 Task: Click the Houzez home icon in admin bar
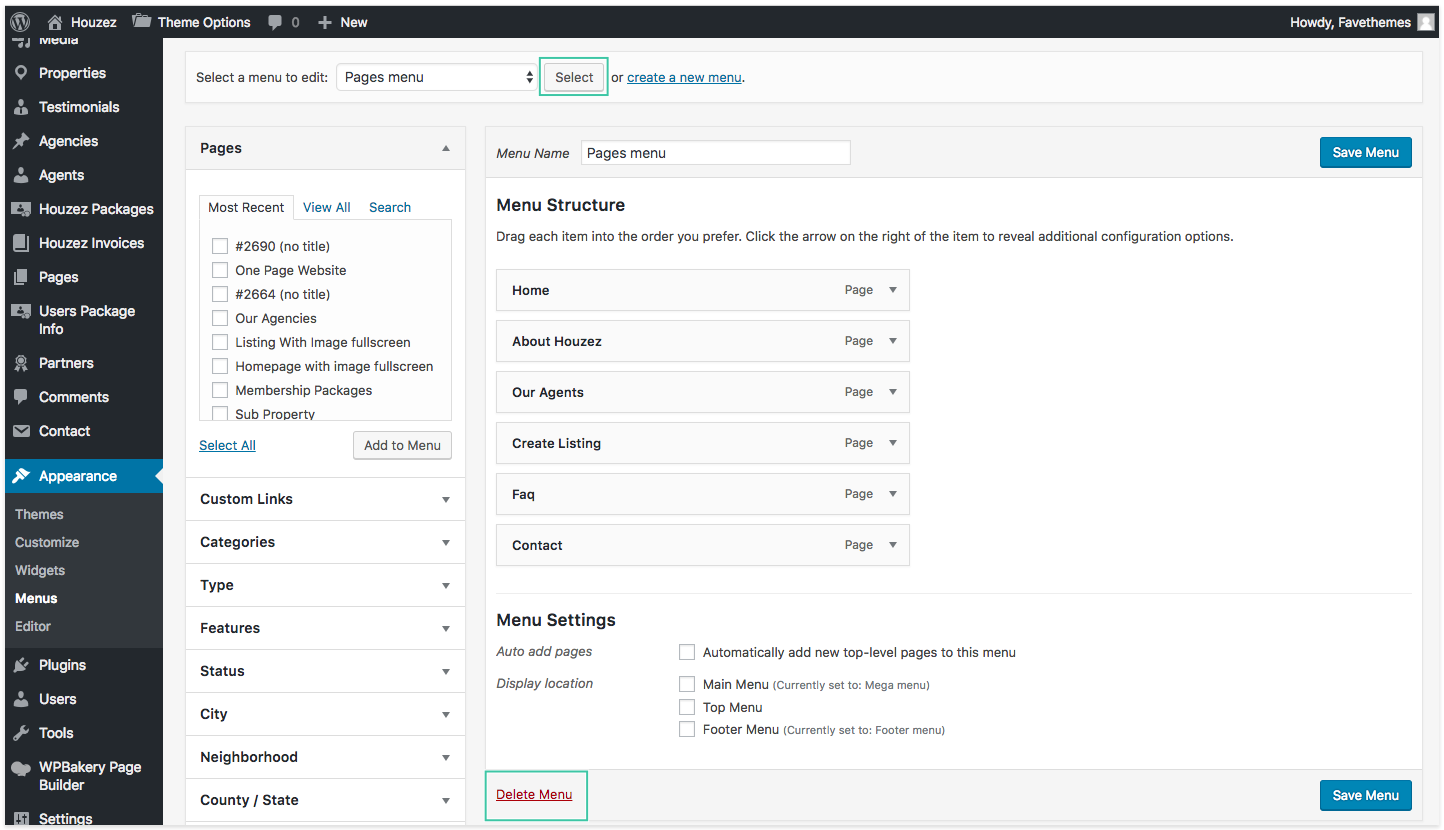point(55,22)
